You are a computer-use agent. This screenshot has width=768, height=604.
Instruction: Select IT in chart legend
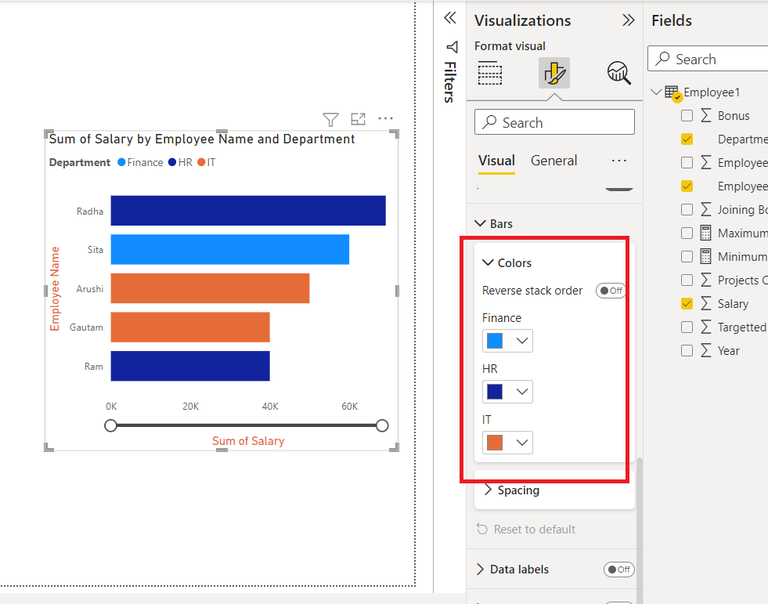click(206, 163)
